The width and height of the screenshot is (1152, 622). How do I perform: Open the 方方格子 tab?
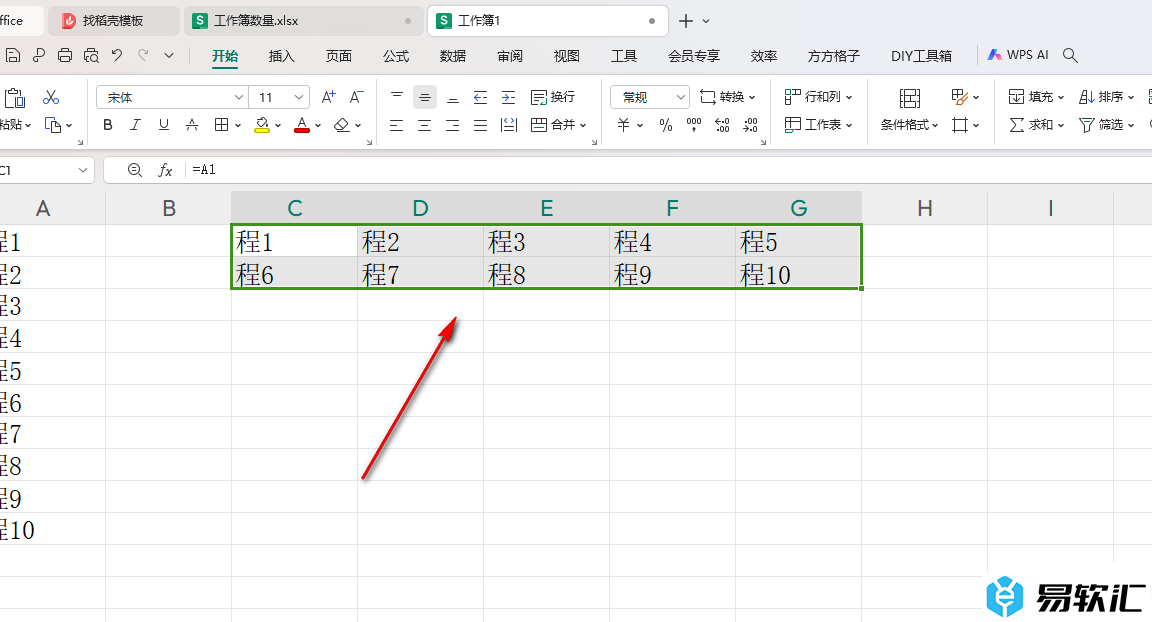pyautogui.click(x=833, y=56)
